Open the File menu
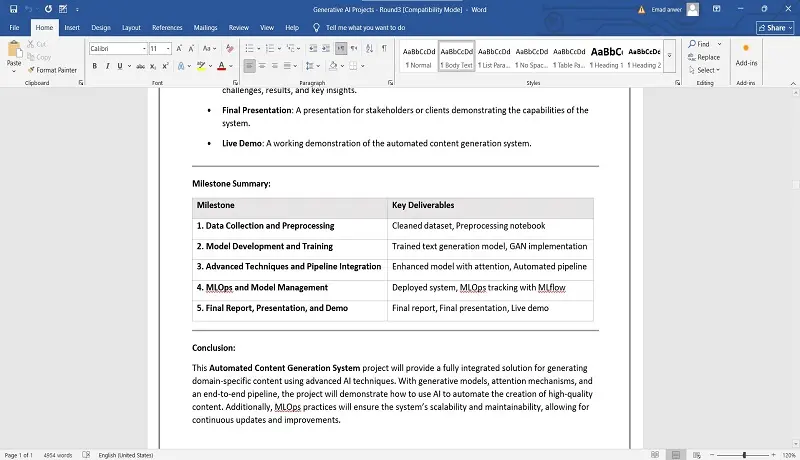Image resolution: width=800 pixels, height=460 pixels. tap(14, 28)
